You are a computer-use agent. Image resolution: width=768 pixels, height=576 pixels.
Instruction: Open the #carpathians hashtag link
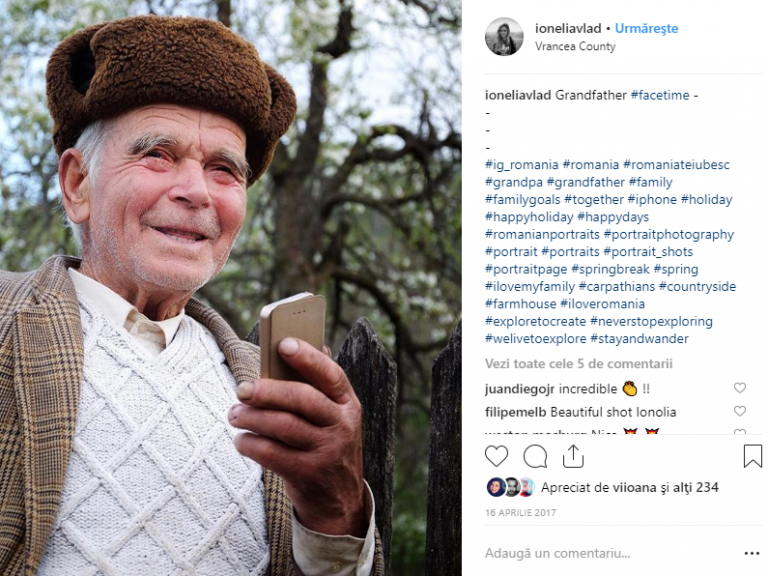pyautogui.click(x=617, y=287)
